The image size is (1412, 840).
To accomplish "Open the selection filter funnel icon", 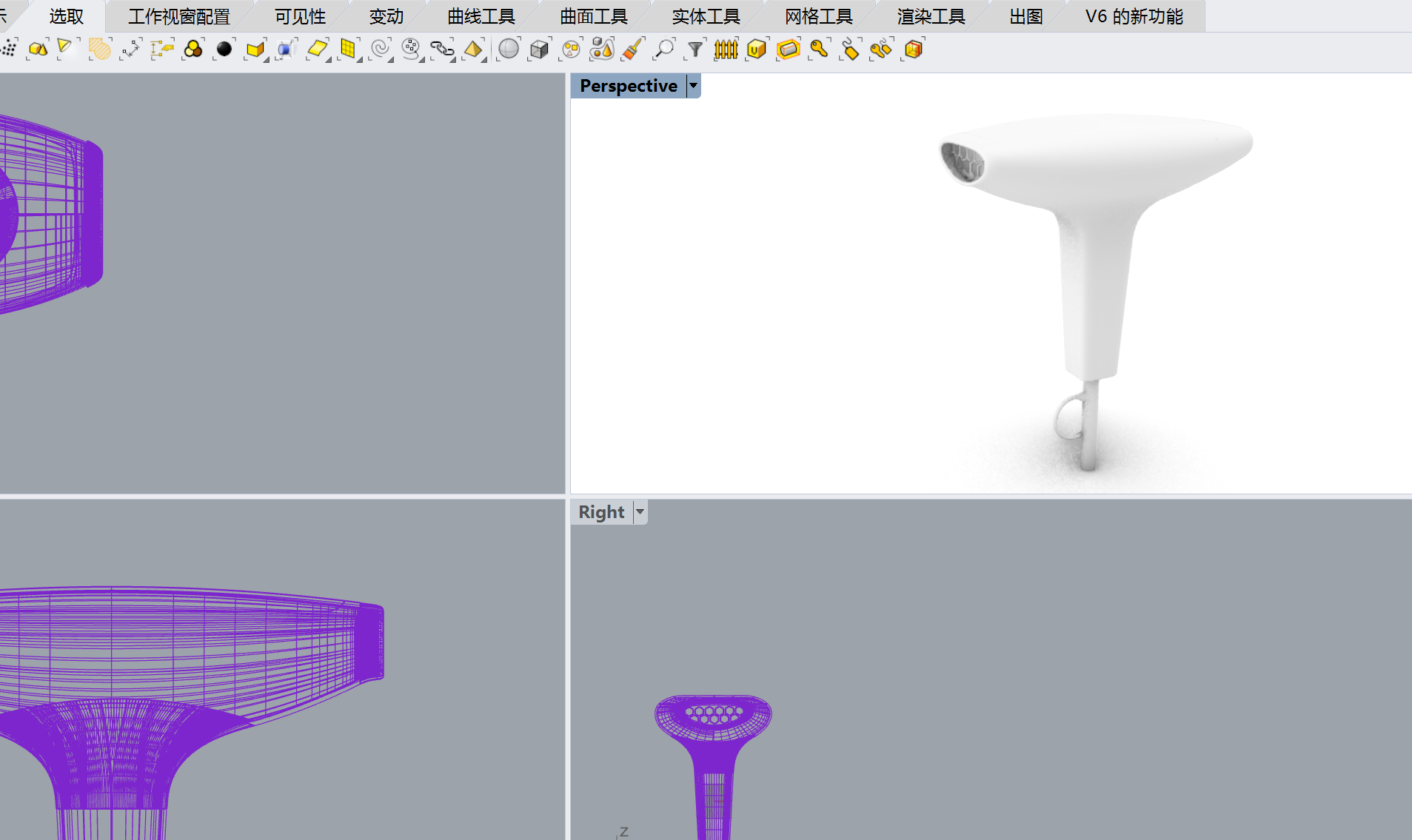I will click(695, 50).
